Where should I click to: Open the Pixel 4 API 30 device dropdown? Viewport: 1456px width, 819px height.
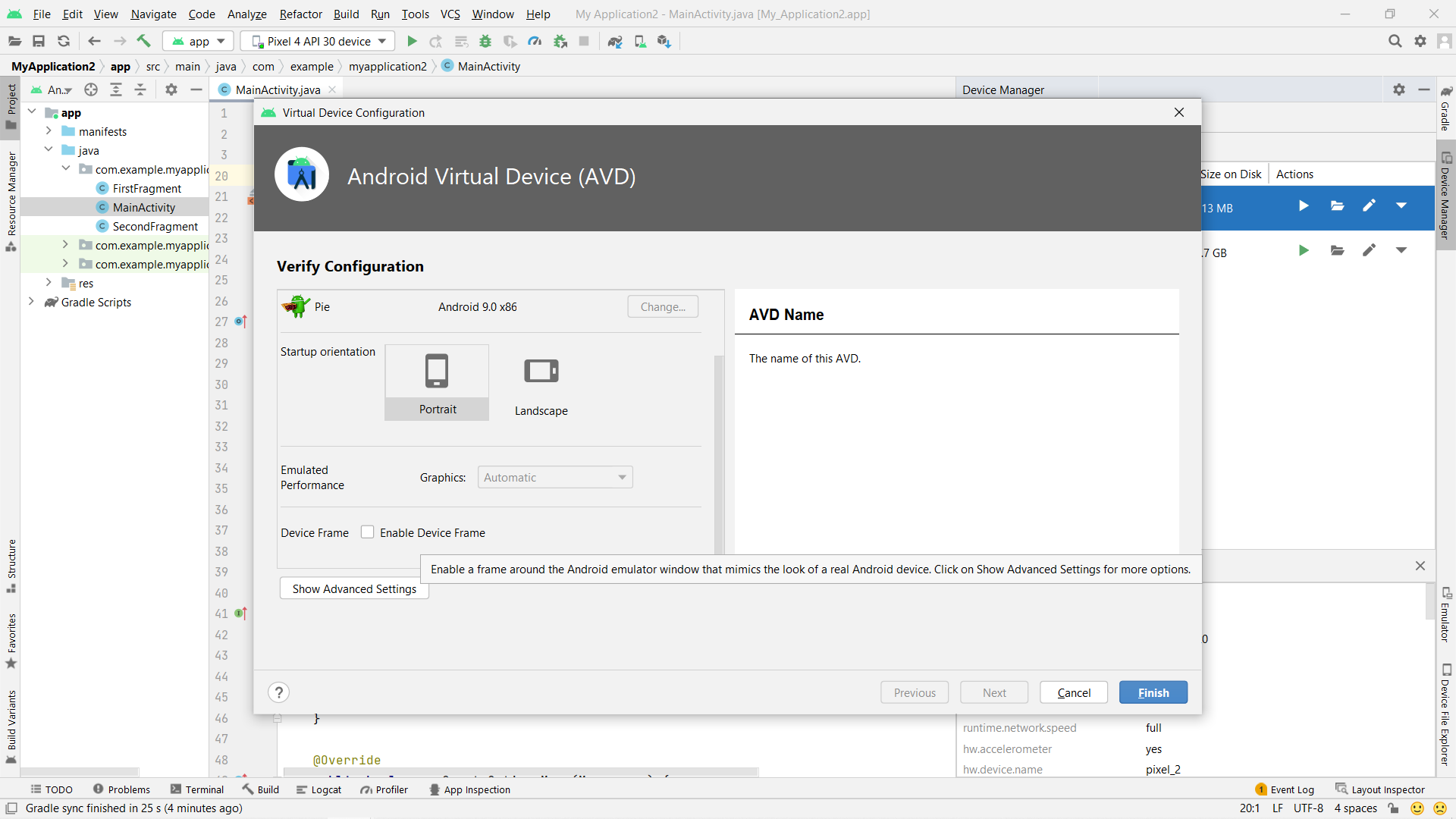pos(318,41)
